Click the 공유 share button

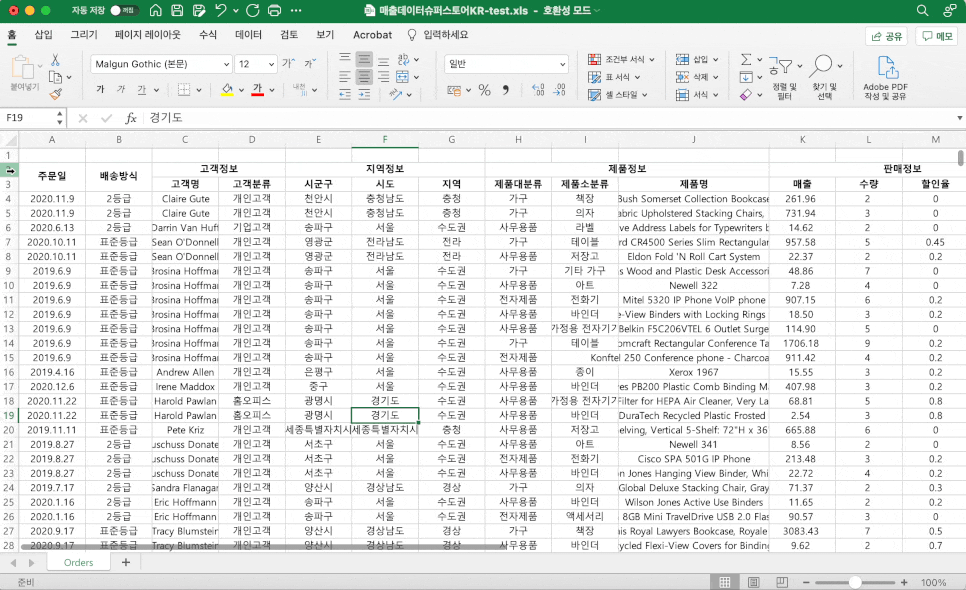pyautogui.click(x=887, y=36)
